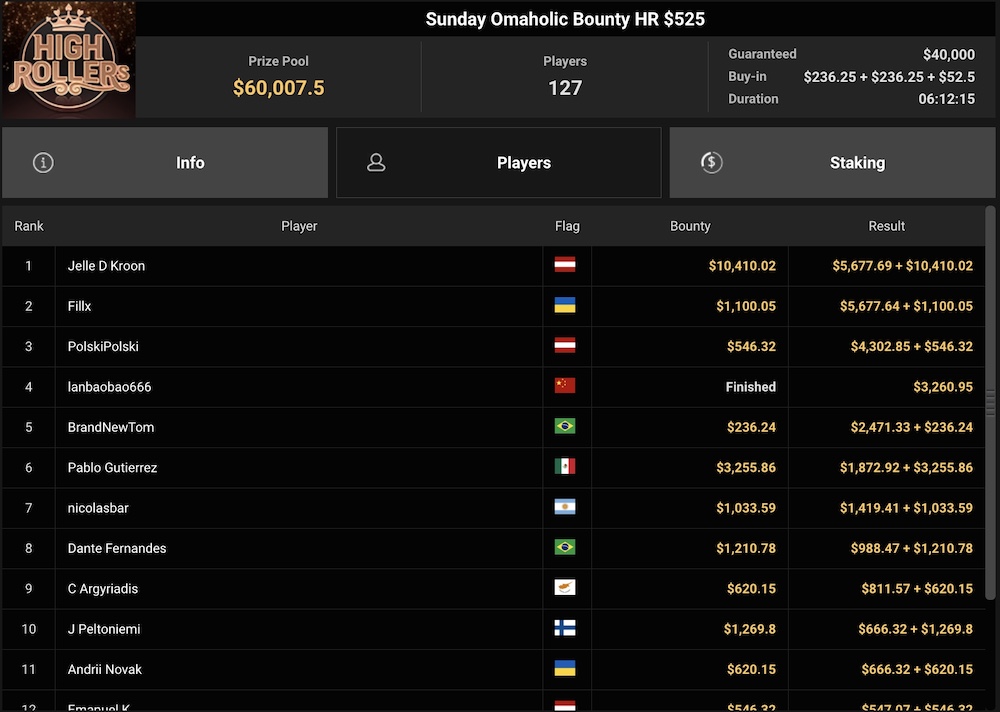Click the person icon on Players tab
Image resolution: width=1000 pixels, height=712 pixels.
click(x=376, y=162)
